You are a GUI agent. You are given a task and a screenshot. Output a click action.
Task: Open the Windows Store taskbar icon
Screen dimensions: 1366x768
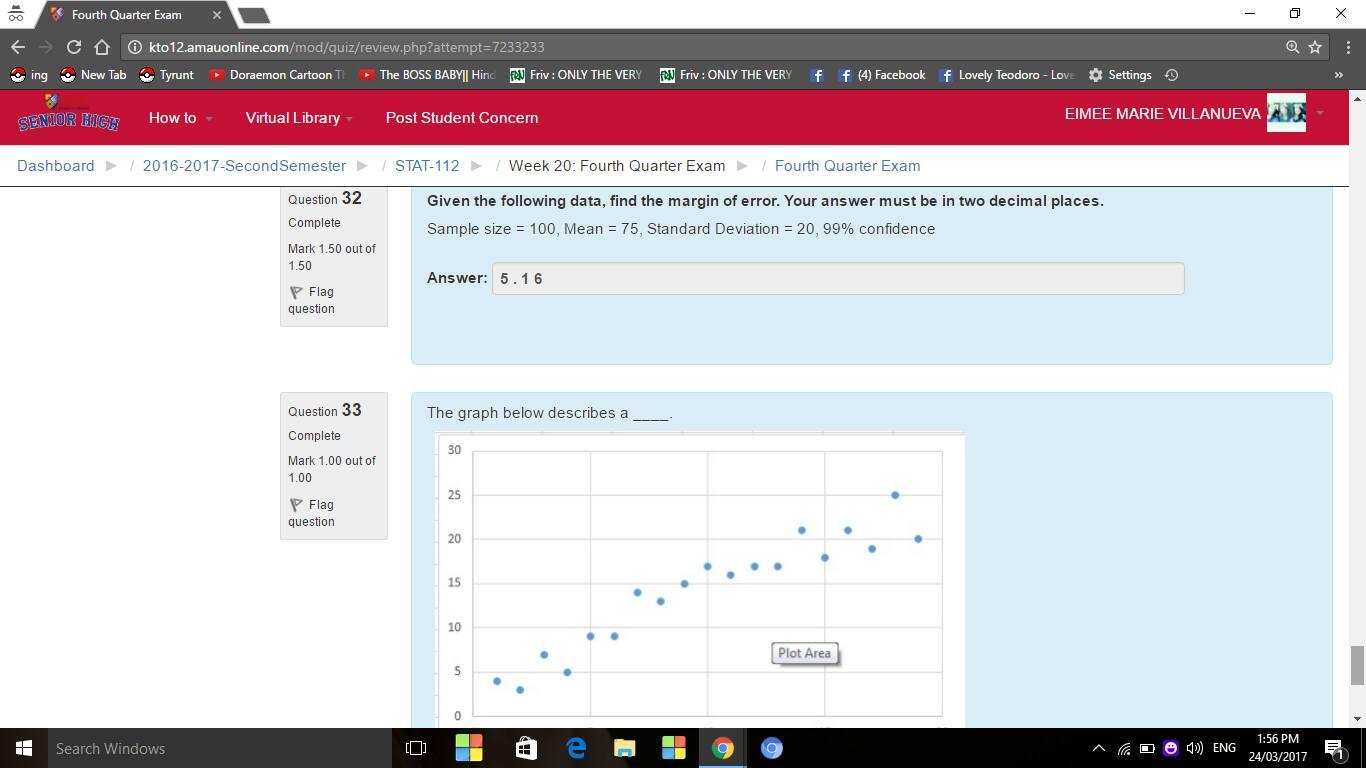(x=526, y=748)
